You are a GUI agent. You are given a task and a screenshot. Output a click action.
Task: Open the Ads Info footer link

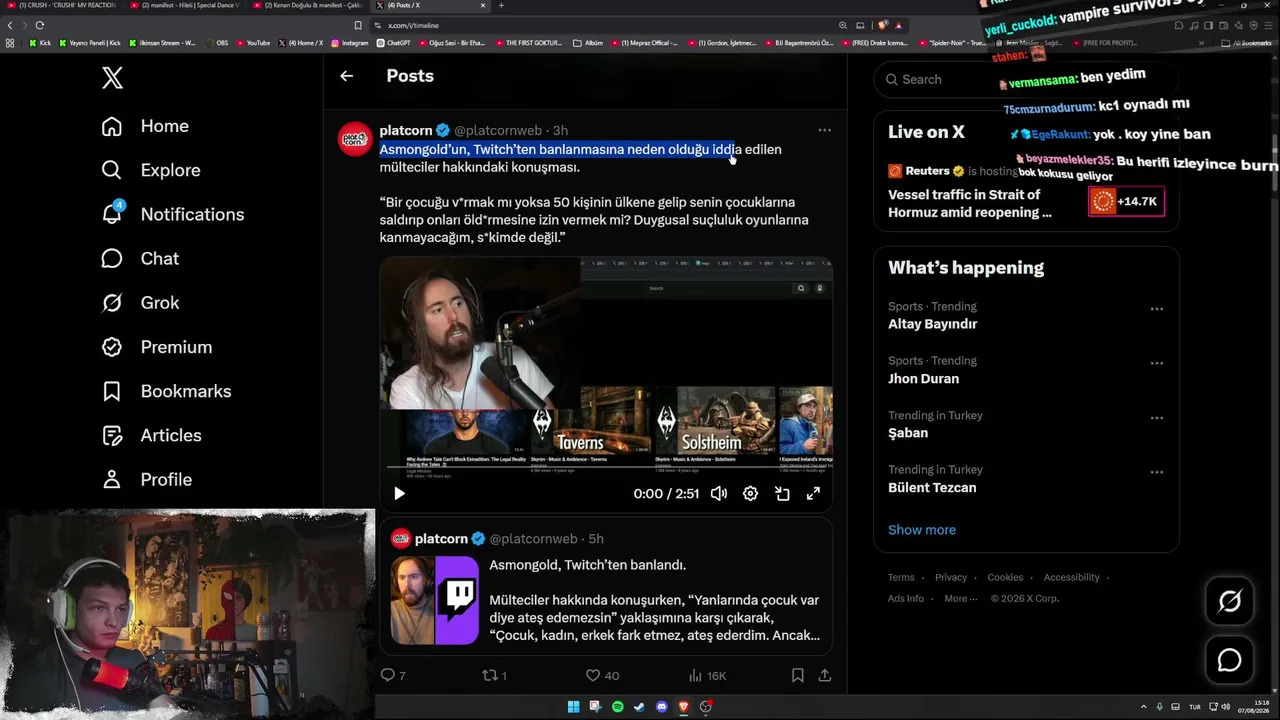coord(906,598)
